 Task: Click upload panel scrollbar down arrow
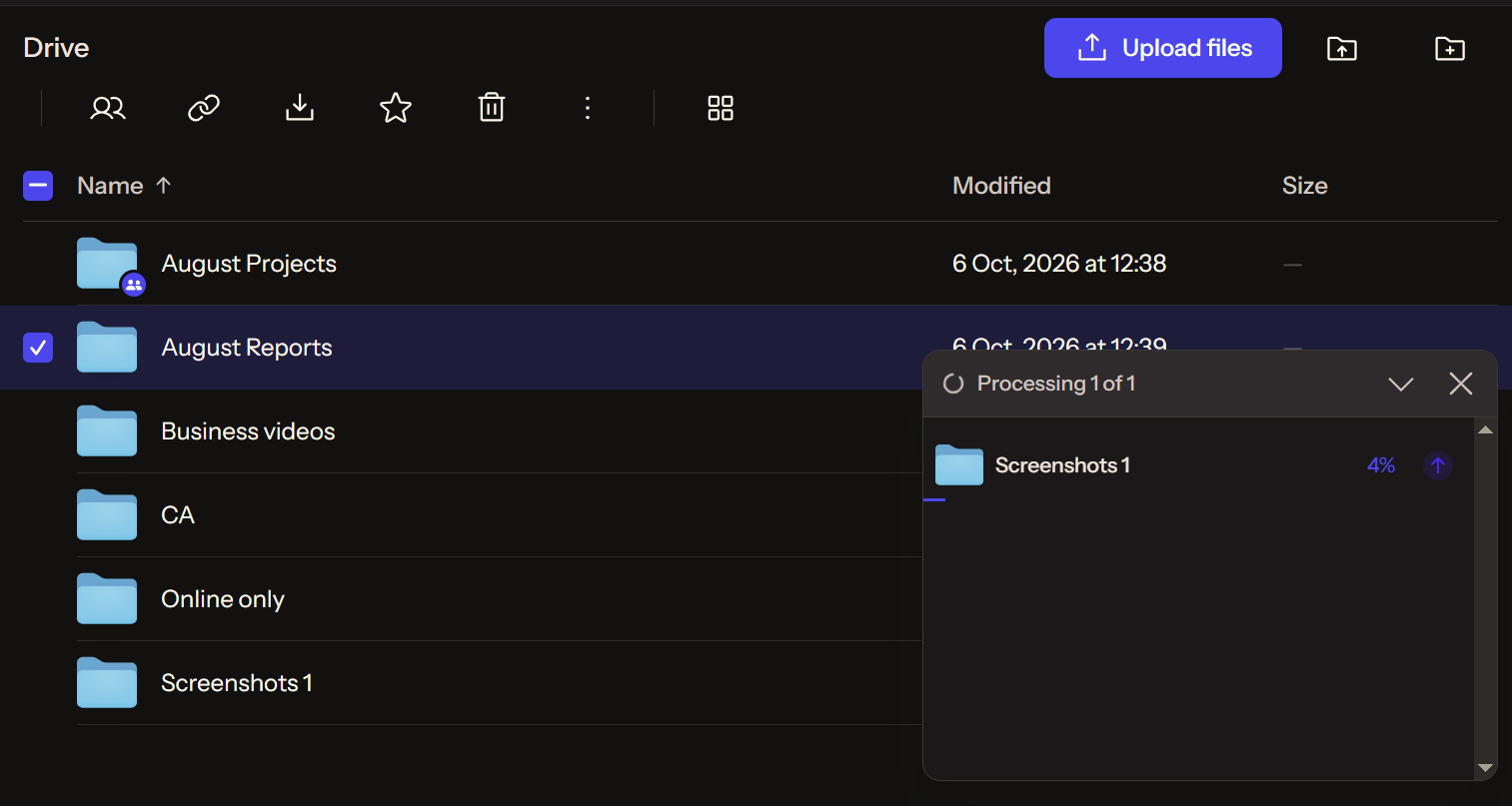tap(1485, 768)
